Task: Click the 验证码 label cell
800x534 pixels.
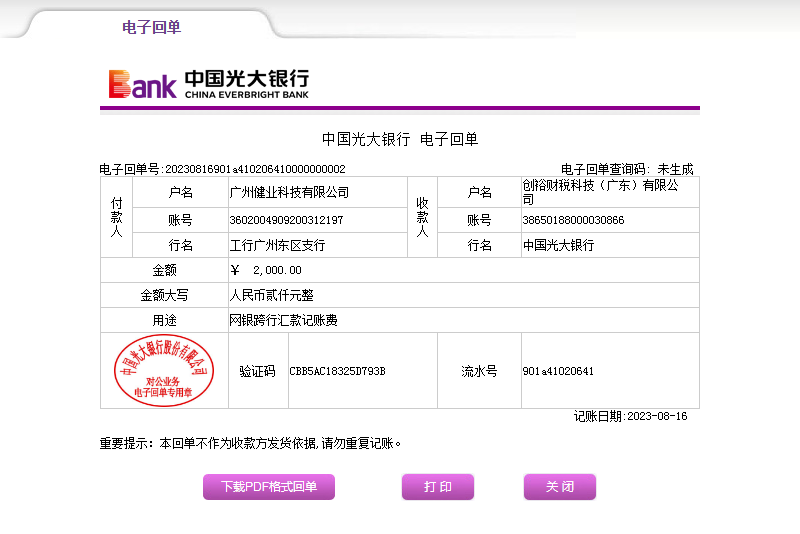Action: (258, 371)
